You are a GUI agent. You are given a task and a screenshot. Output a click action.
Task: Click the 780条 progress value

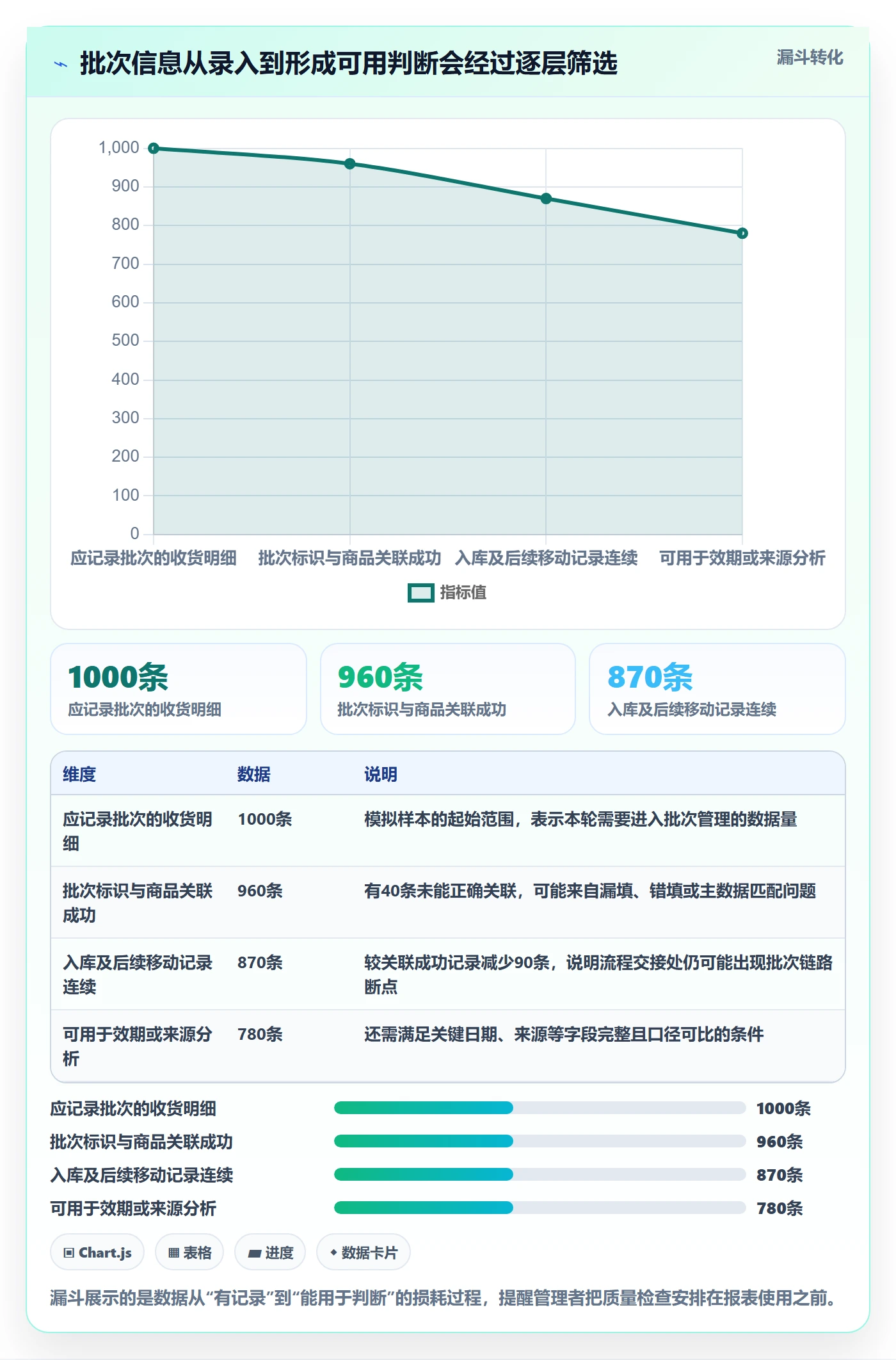point(780,1209)
